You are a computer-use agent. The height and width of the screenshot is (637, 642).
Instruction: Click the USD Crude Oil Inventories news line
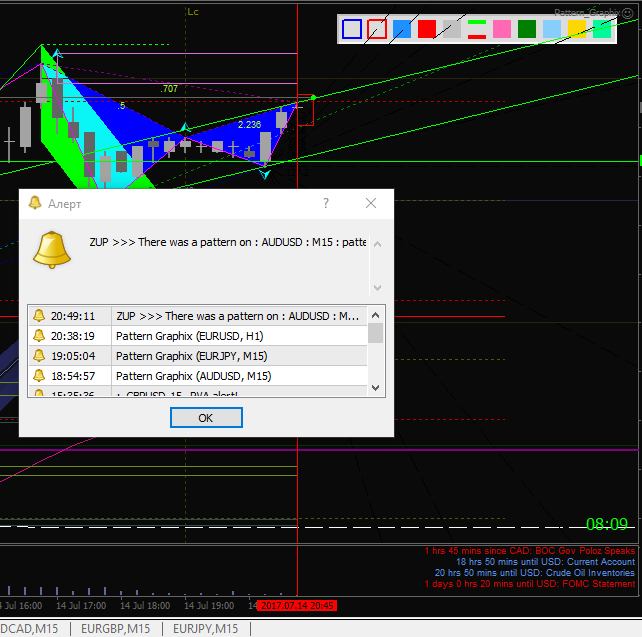[534, 573]
